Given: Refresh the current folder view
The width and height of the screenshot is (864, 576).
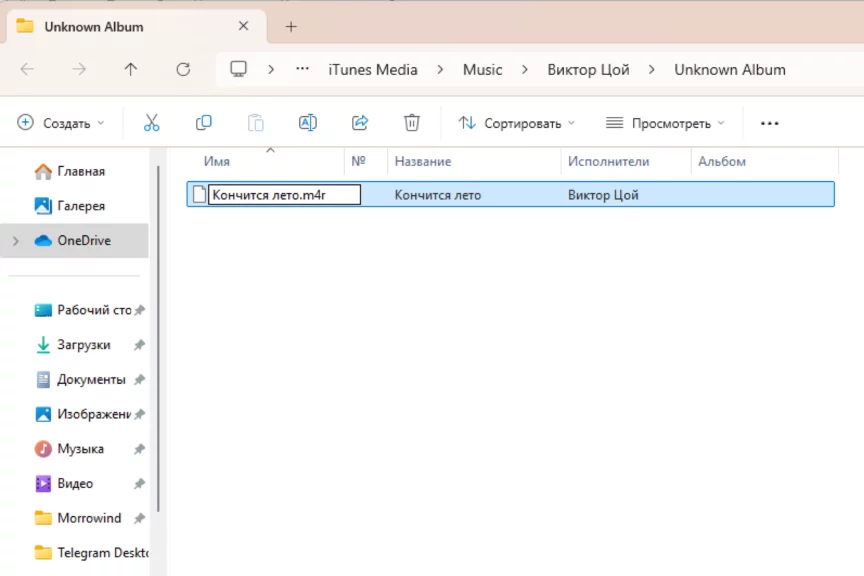Looking at the screenshot, I should coord(183,69).
